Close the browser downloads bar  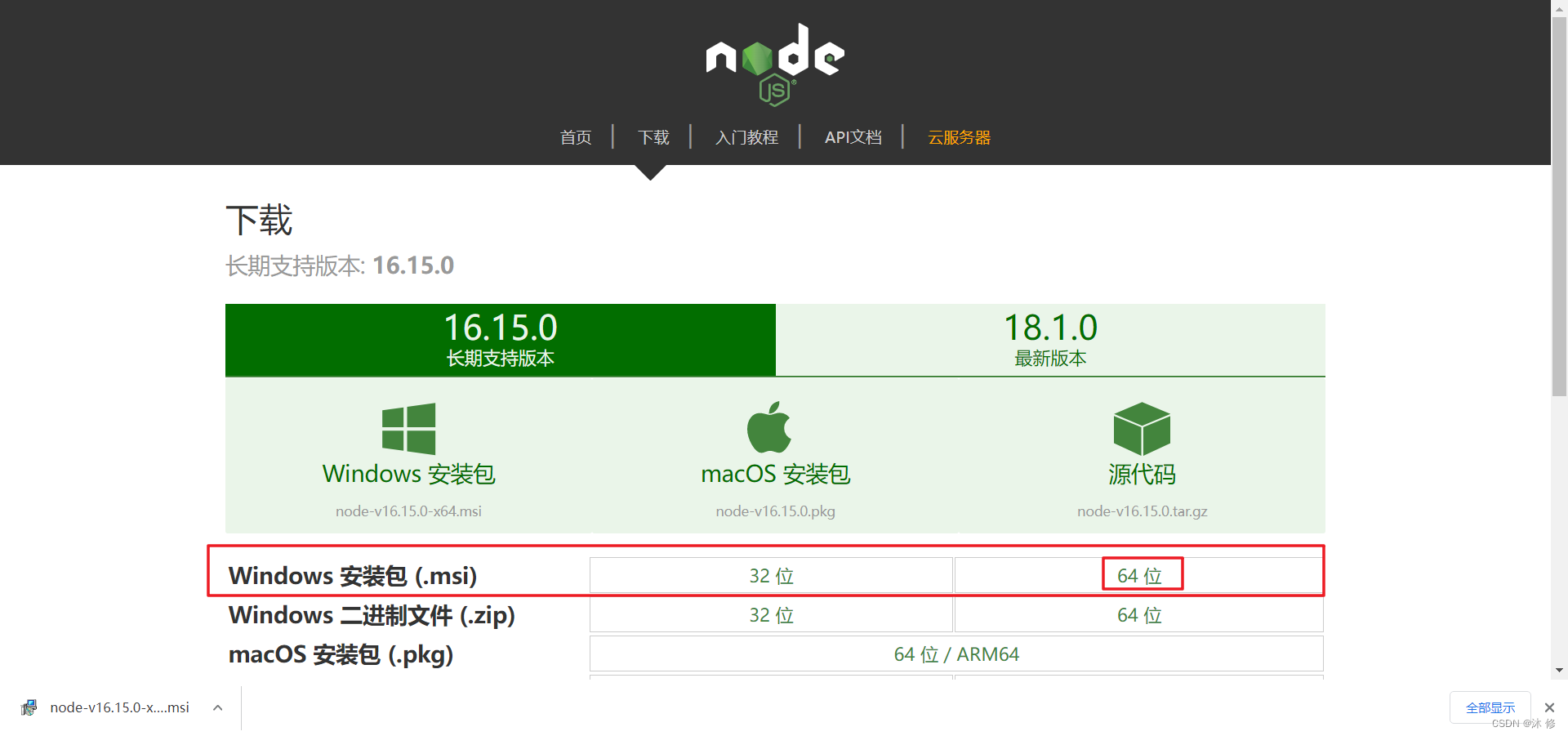(1549, 707)
